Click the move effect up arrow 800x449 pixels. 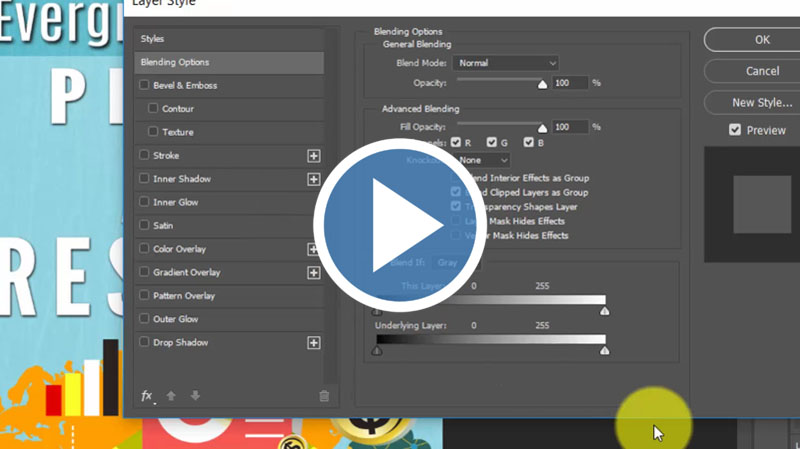171,396
